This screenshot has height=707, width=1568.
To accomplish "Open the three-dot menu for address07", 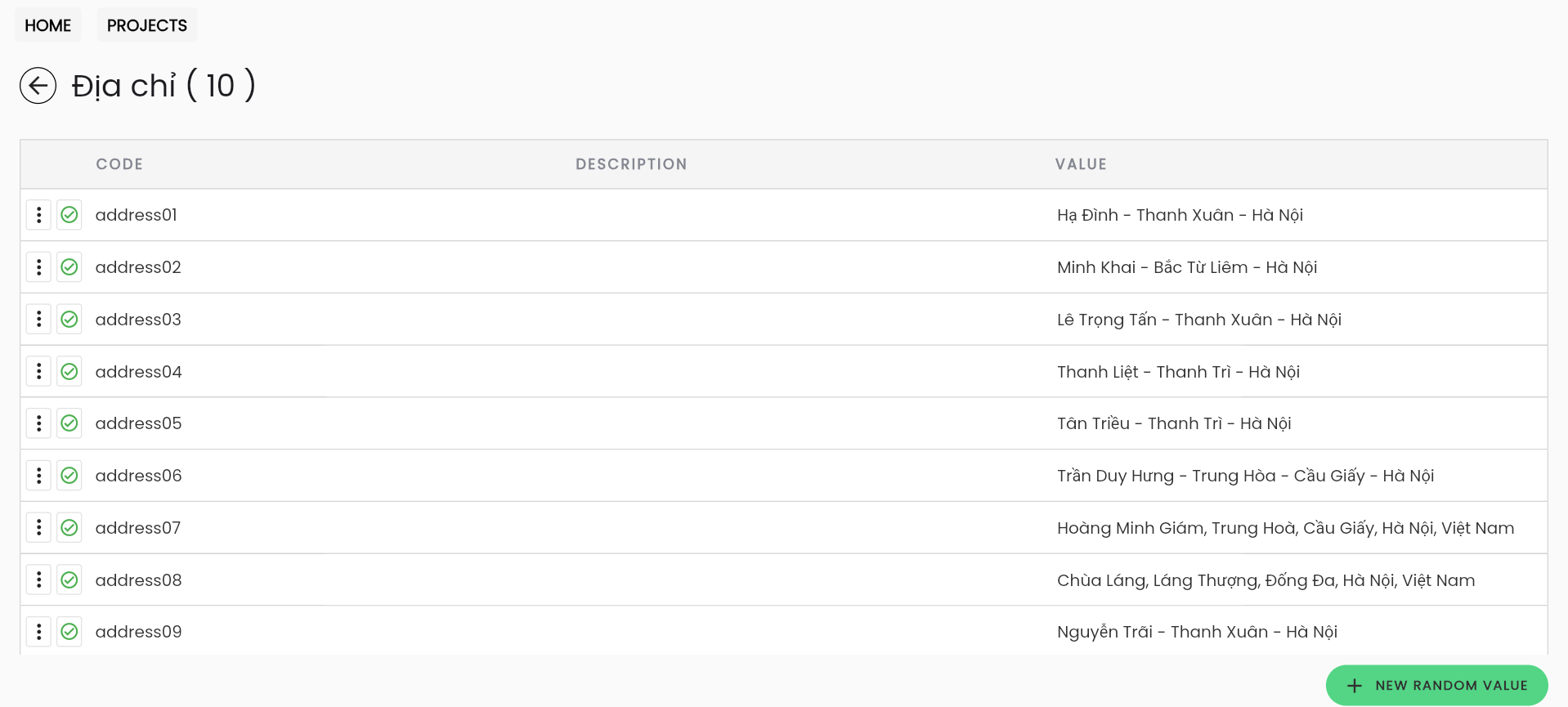I will click(38, 528).
